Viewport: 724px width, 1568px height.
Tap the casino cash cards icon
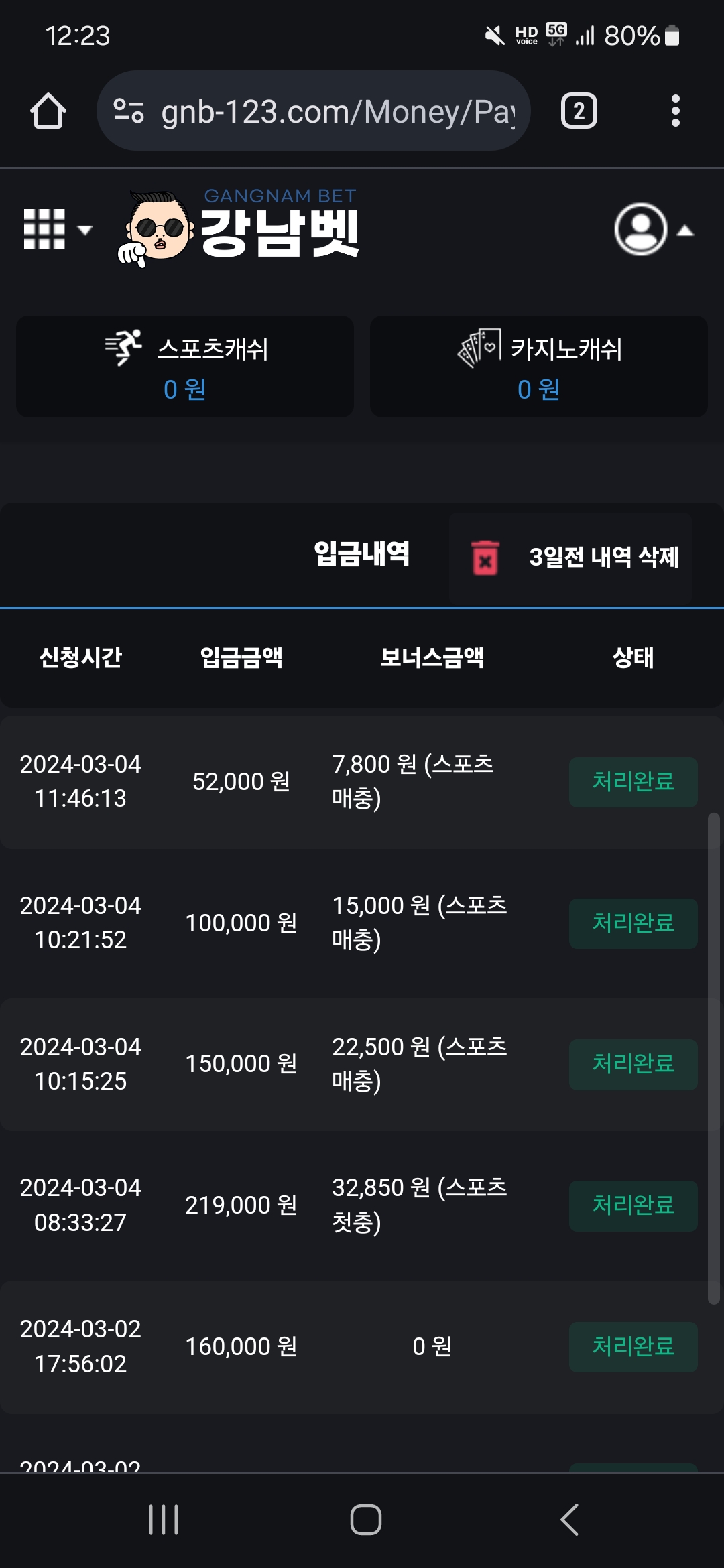(x=479, y=347)
